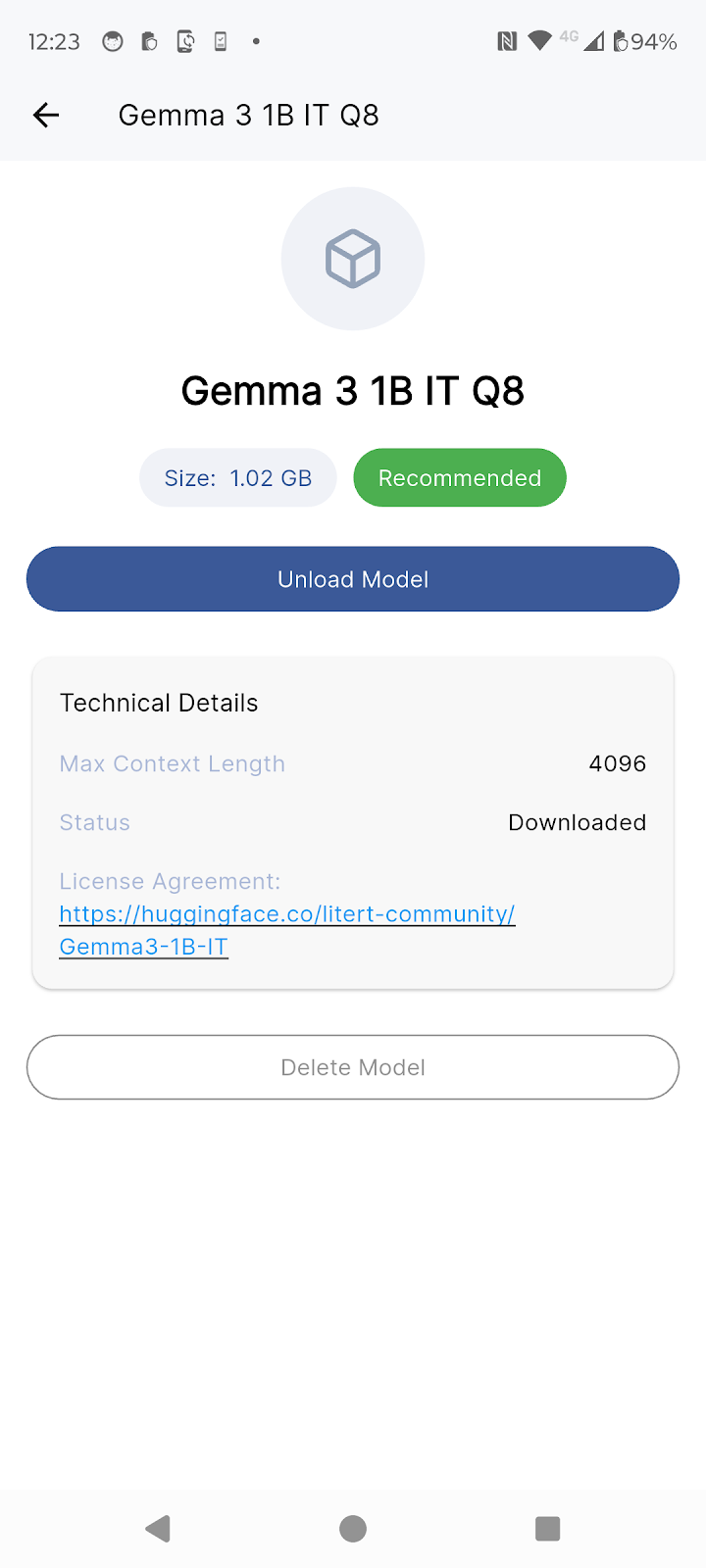Tap the back arrow in the header
Screen dimensions: 706x1568
[x=46, y=116]
